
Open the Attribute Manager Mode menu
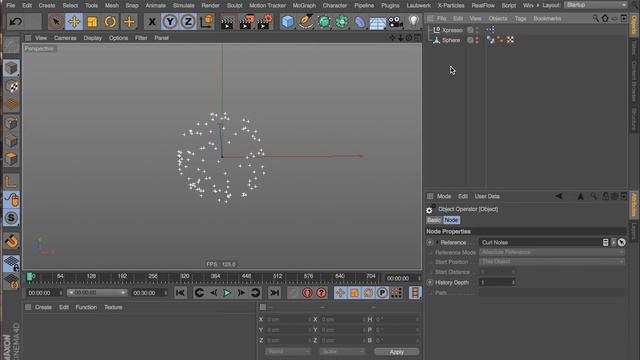444,196
